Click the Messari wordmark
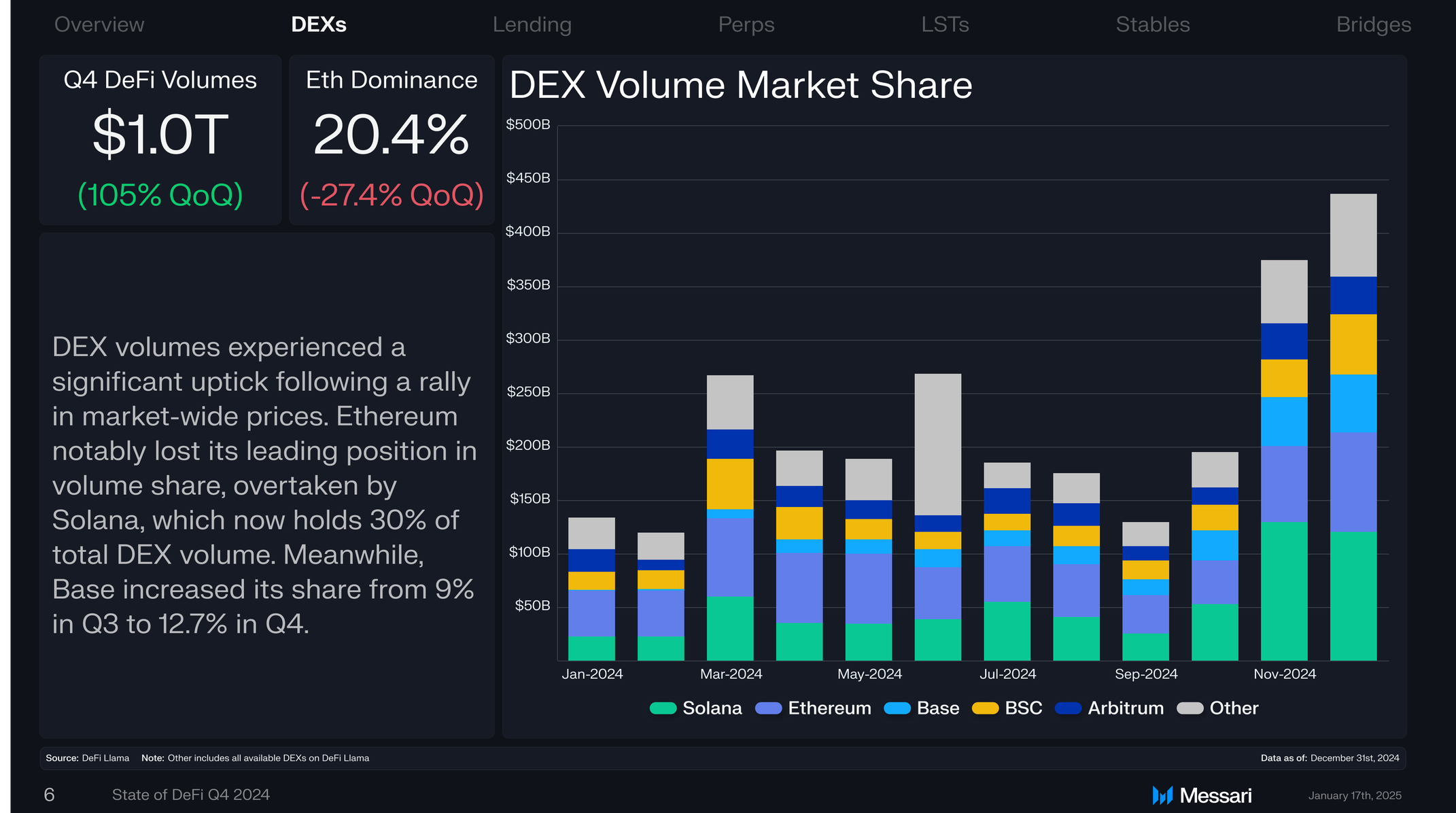1456x813 pixels. pos(1216,795)
